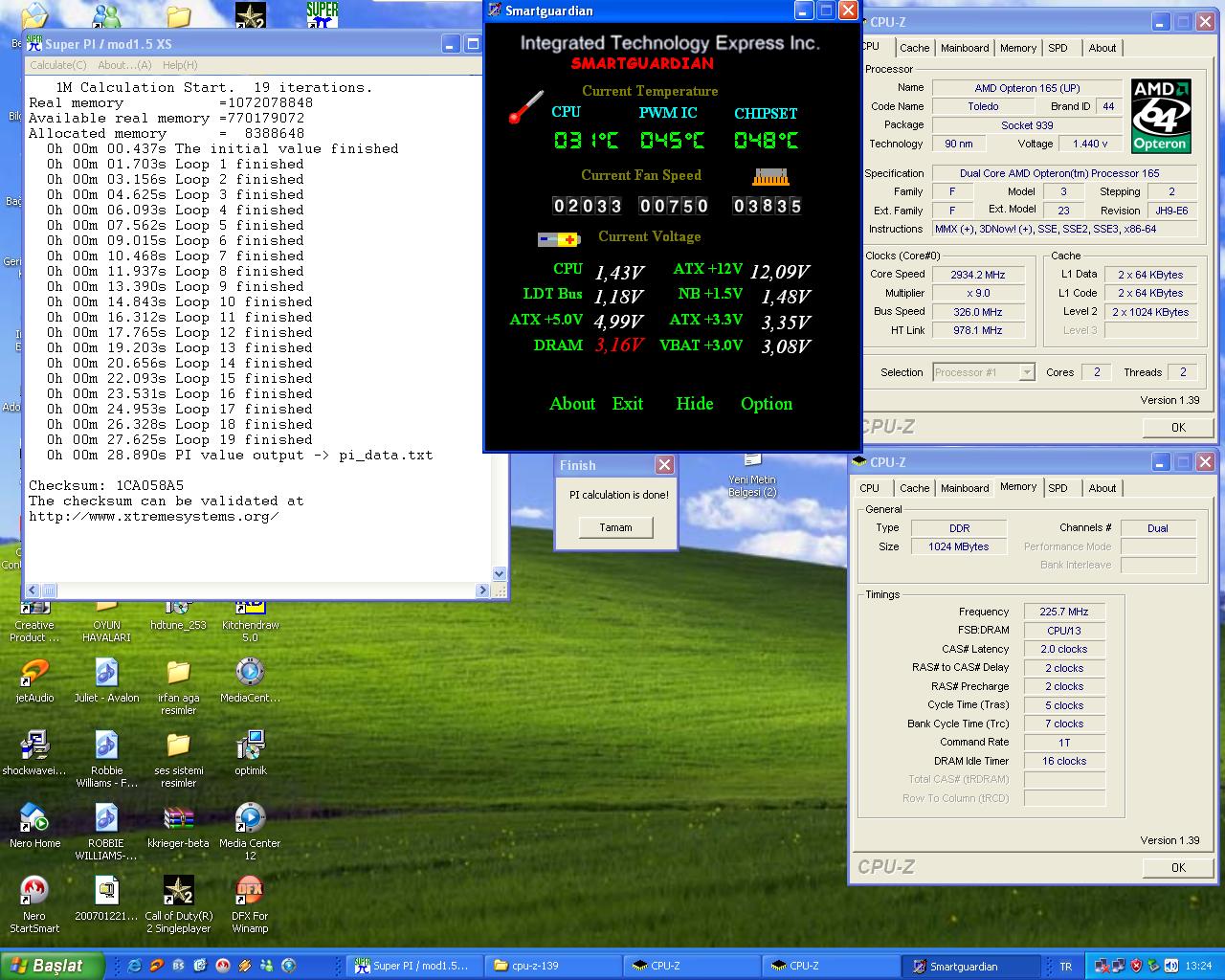Screen dimensions: 1225x980
Task: Click the Name field AMD Opteron 165 (UP)
Action: point(1027,88)
